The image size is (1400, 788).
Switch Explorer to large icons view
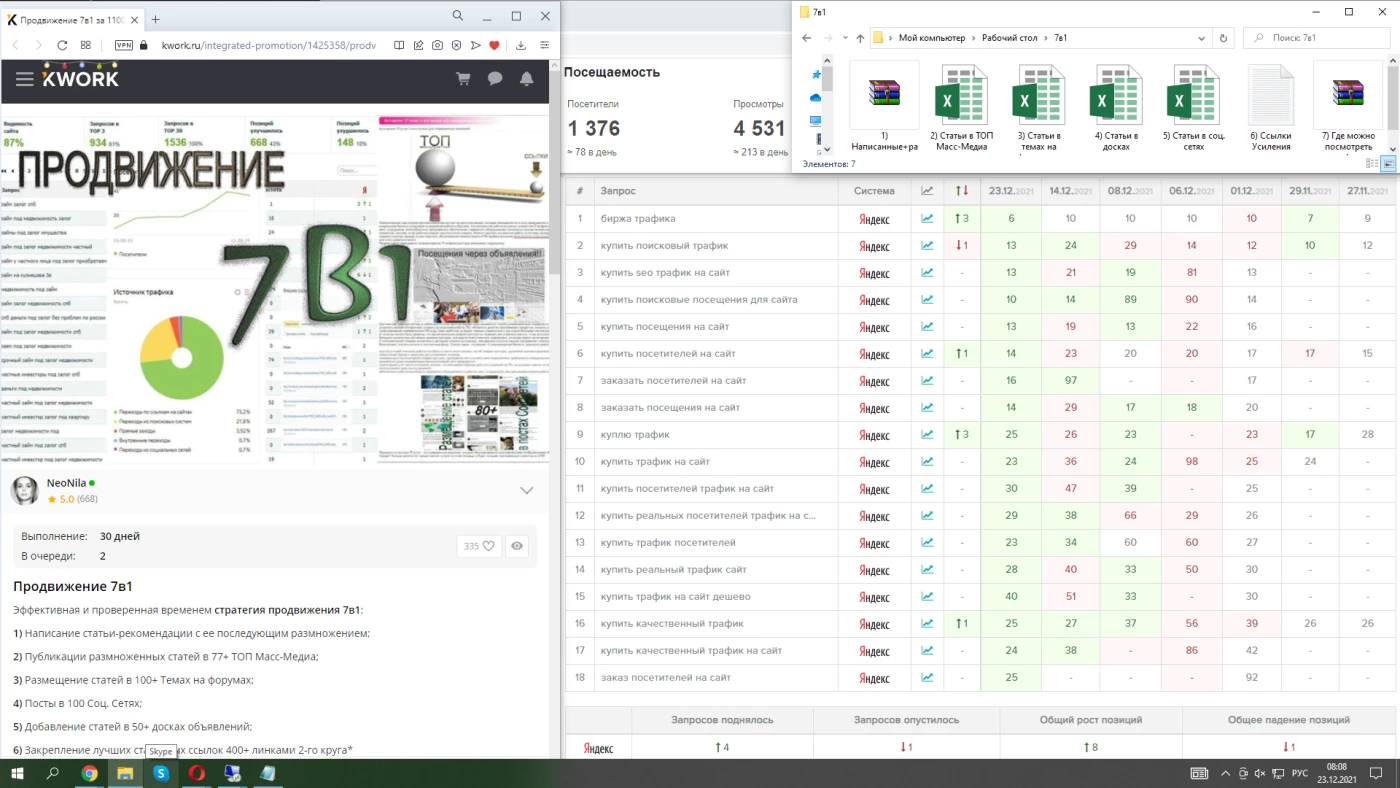[x=1389, y=163]
